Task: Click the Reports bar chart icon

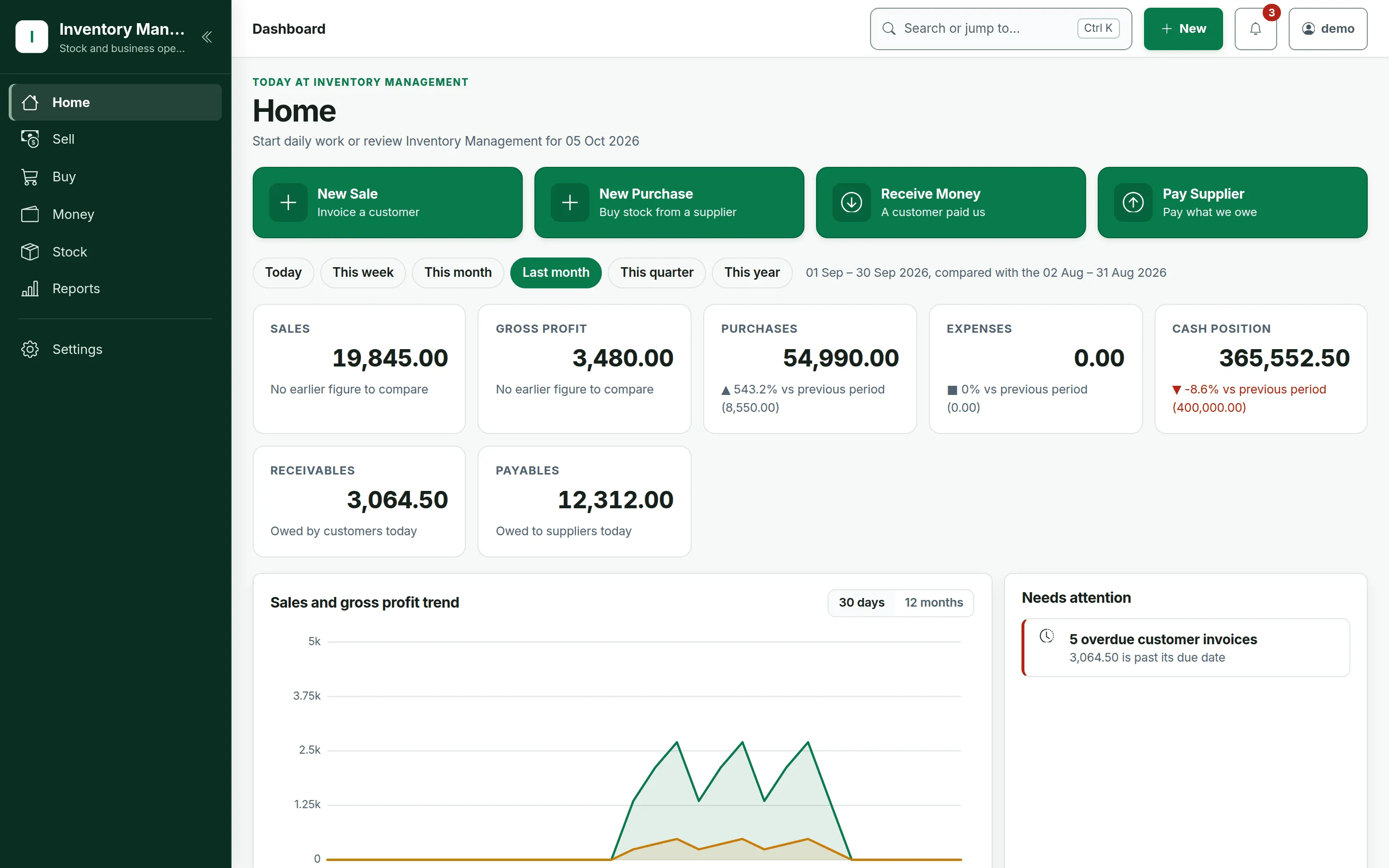Action: coord(30,289)
